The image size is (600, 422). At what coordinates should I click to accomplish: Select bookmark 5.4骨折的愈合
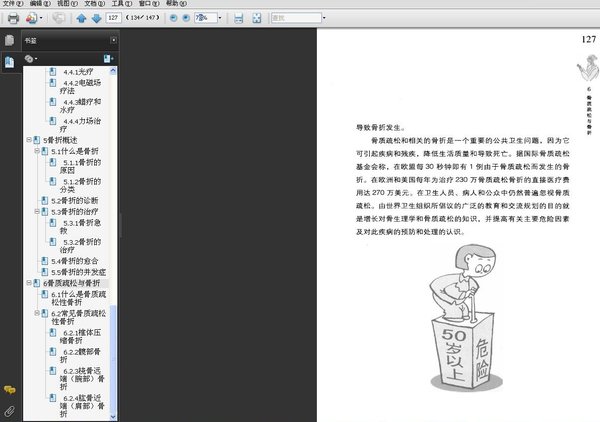point(75,261)
